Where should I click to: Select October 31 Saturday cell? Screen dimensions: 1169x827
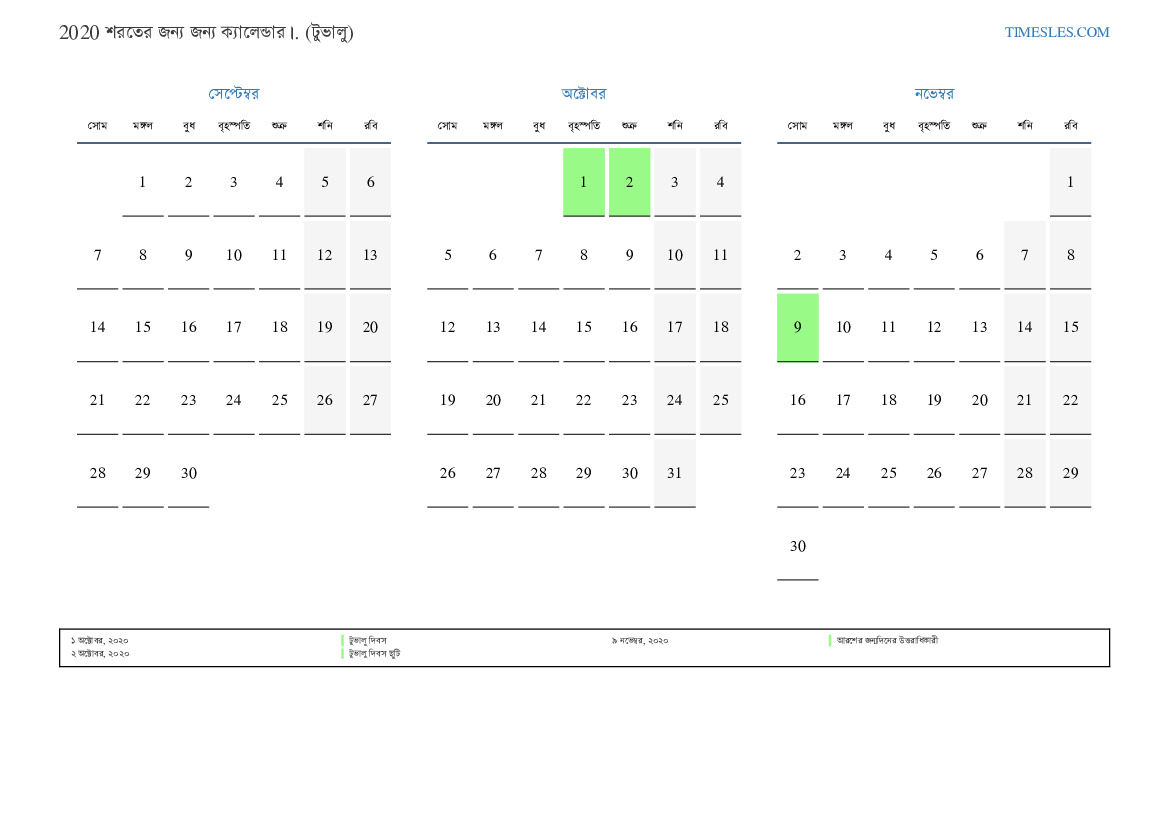tap(675, 474)
